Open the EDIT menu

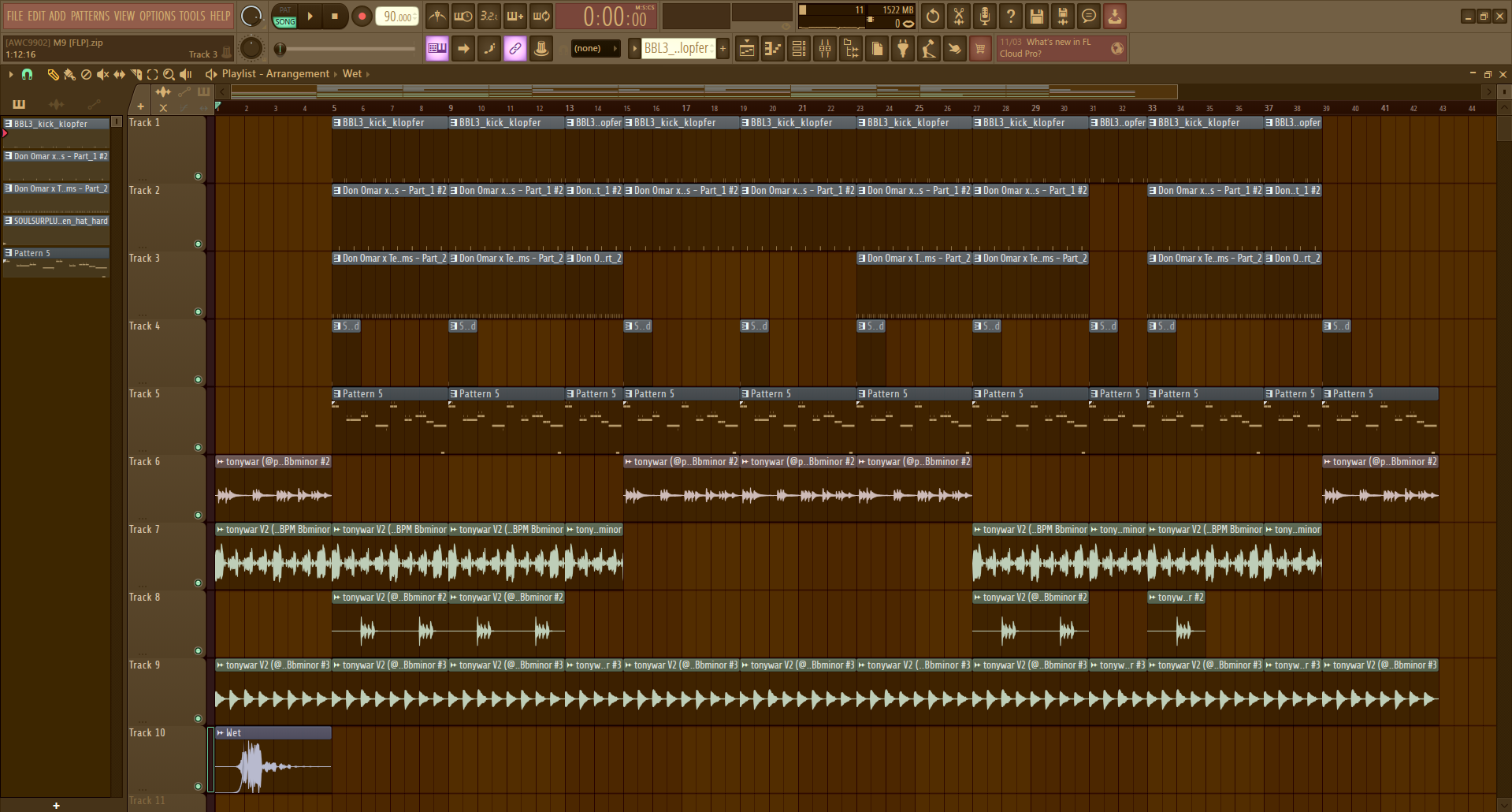[36, 16]
